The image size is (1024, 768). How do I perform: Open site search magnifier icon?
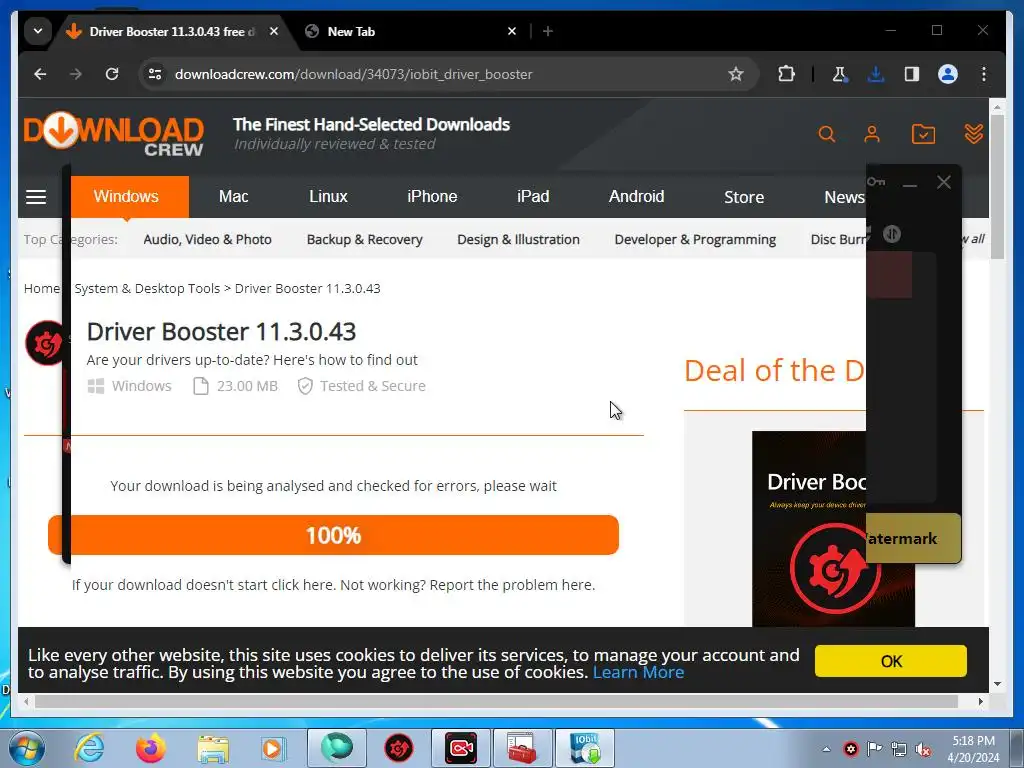point(827,135)
